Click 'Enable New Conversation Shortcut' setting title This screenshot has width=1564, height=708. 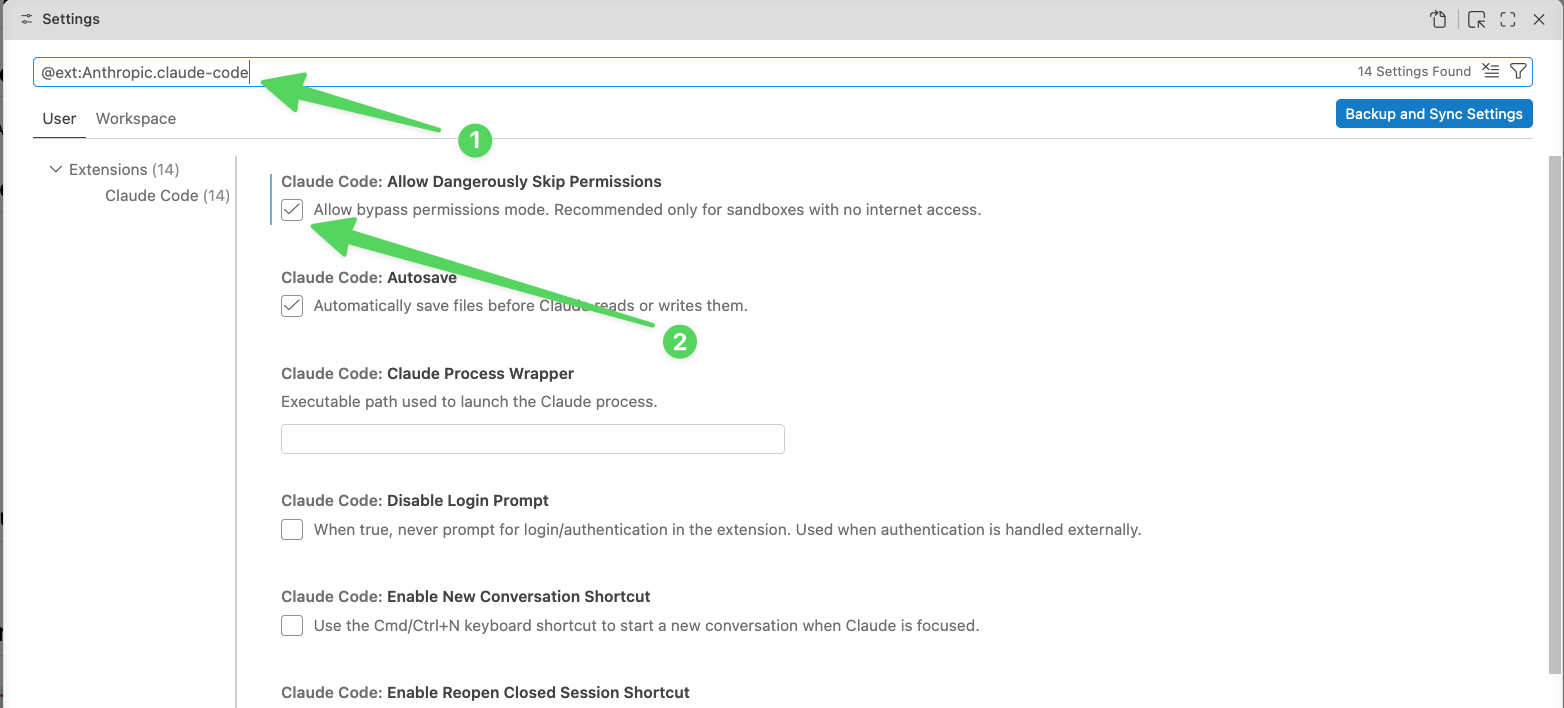pyautogui.click(x=519, y=596)
